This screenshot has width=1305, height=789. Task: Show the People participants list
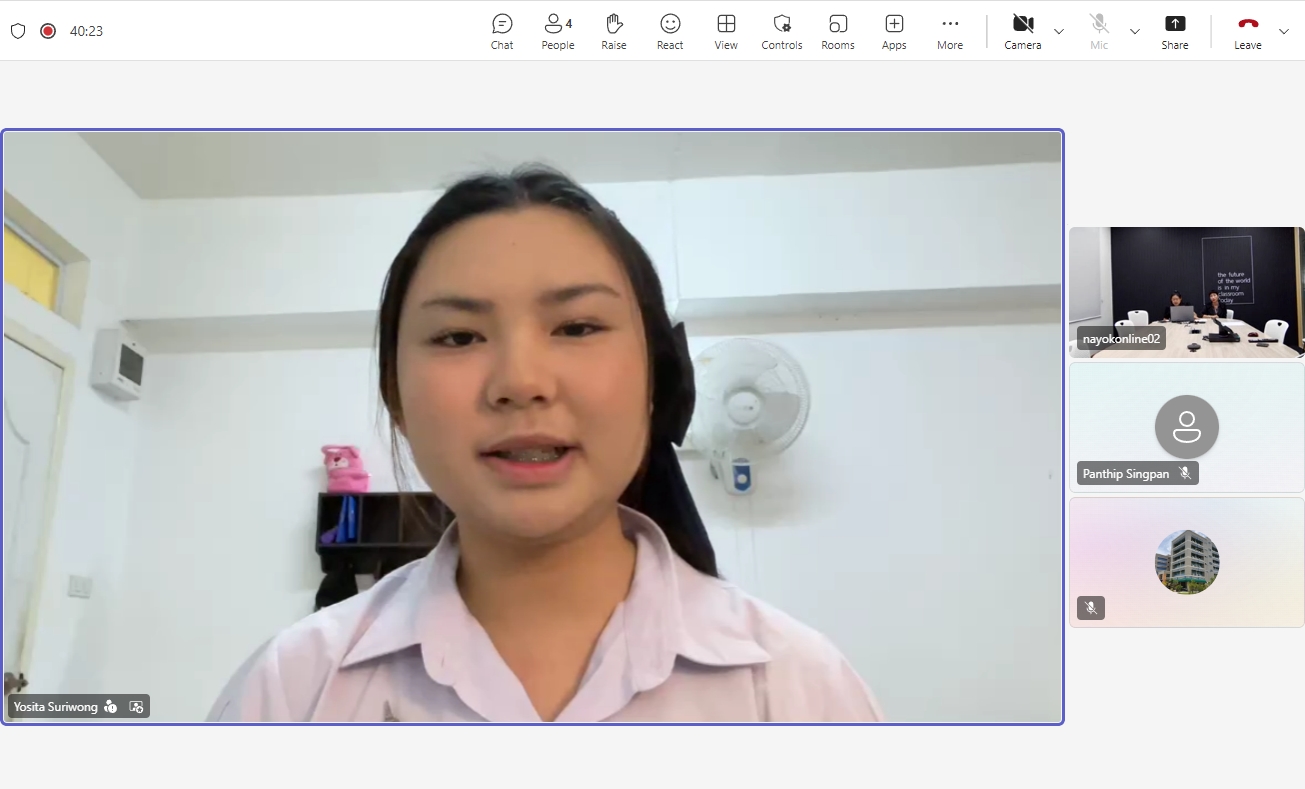pyautogui.click(x=557, y=31)
